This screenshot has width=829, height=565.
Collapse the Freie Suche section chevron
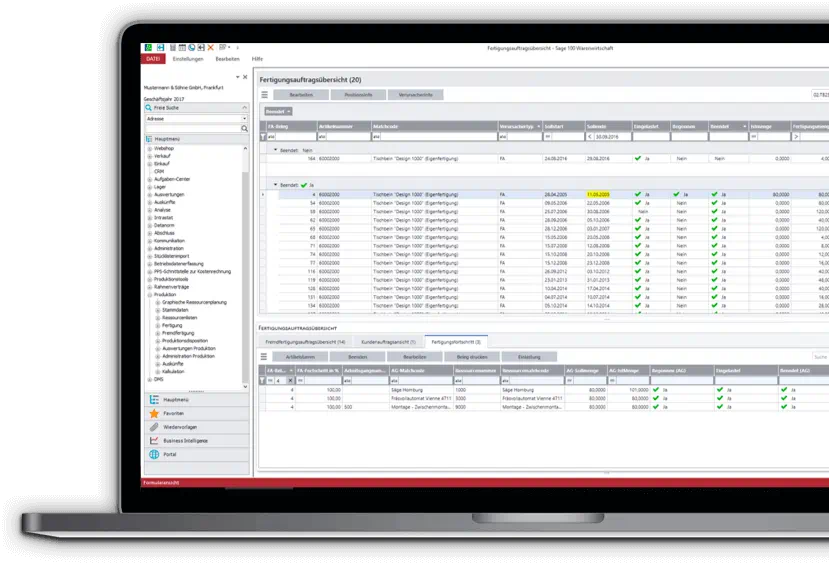tap(244, 107)
